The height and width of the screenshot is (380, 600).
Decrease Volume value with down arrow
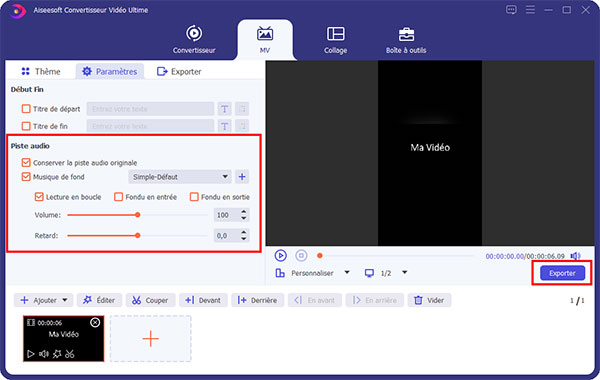pos(244,218)
